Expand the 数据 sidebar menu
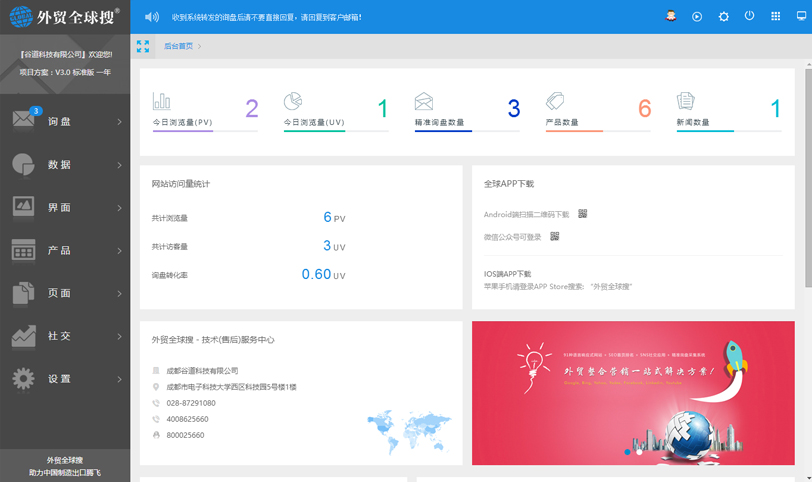The width and height of the screenshot is (812, 482). 65,165
